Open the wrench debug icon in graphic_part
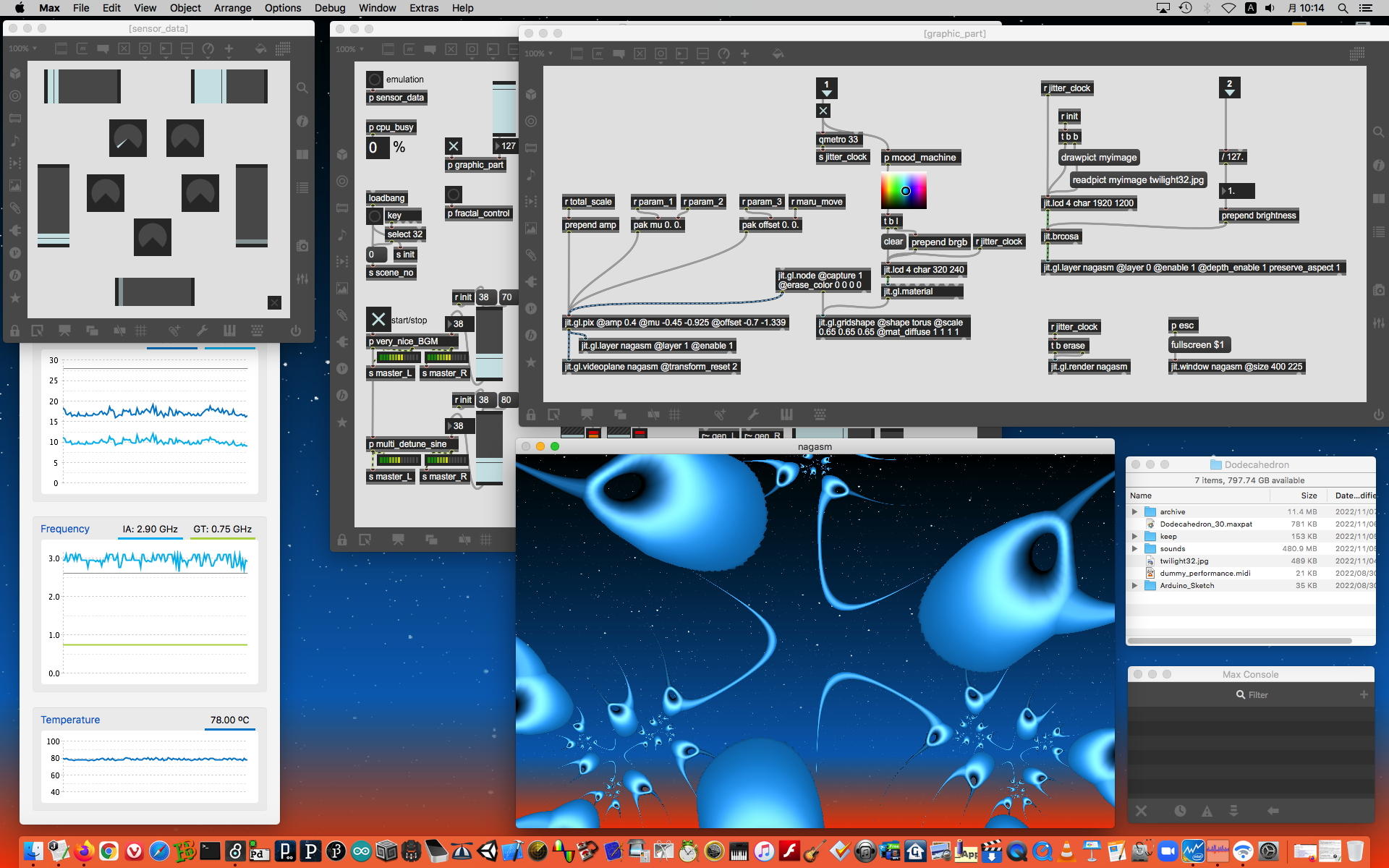Viewport: 1389px width, 868px height. tap(753, 414)
